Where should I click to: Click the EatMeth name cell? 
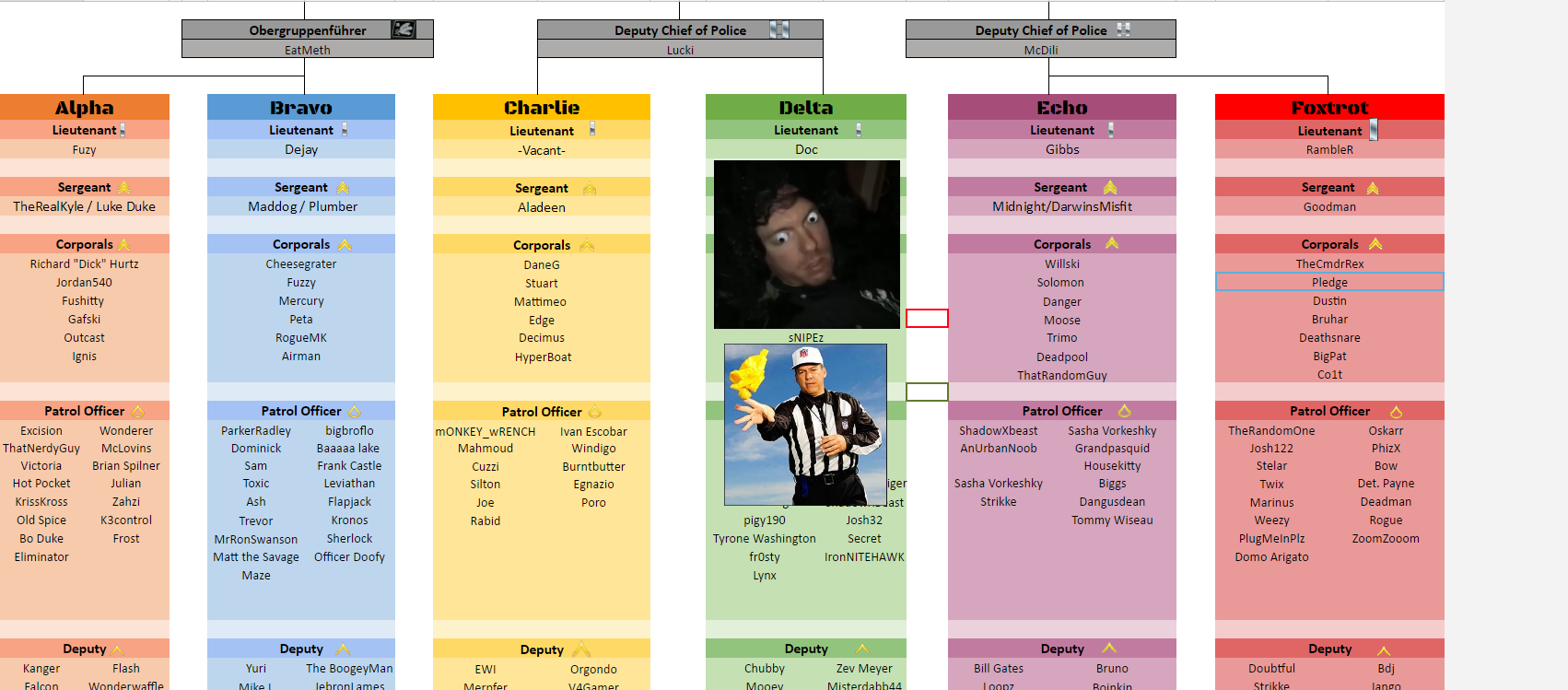[308, 50]
